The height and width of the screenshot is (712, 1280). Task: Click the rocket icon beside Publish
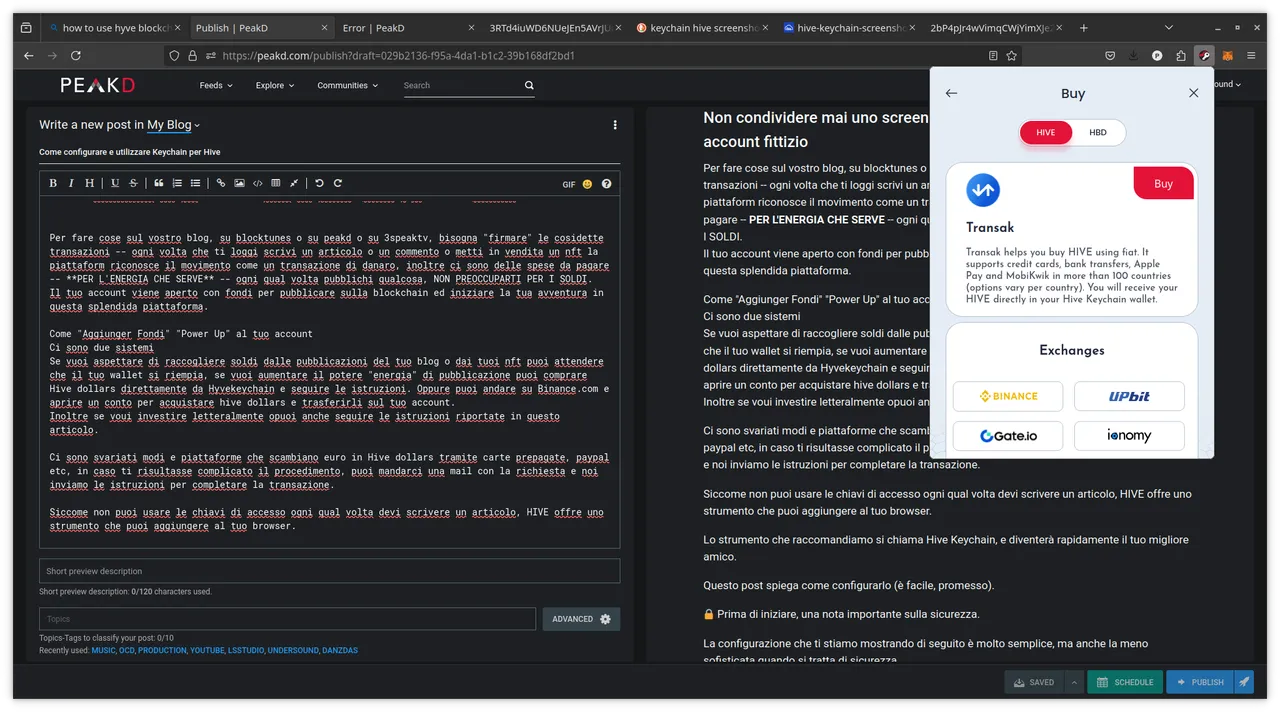[x=1244, y=682]
